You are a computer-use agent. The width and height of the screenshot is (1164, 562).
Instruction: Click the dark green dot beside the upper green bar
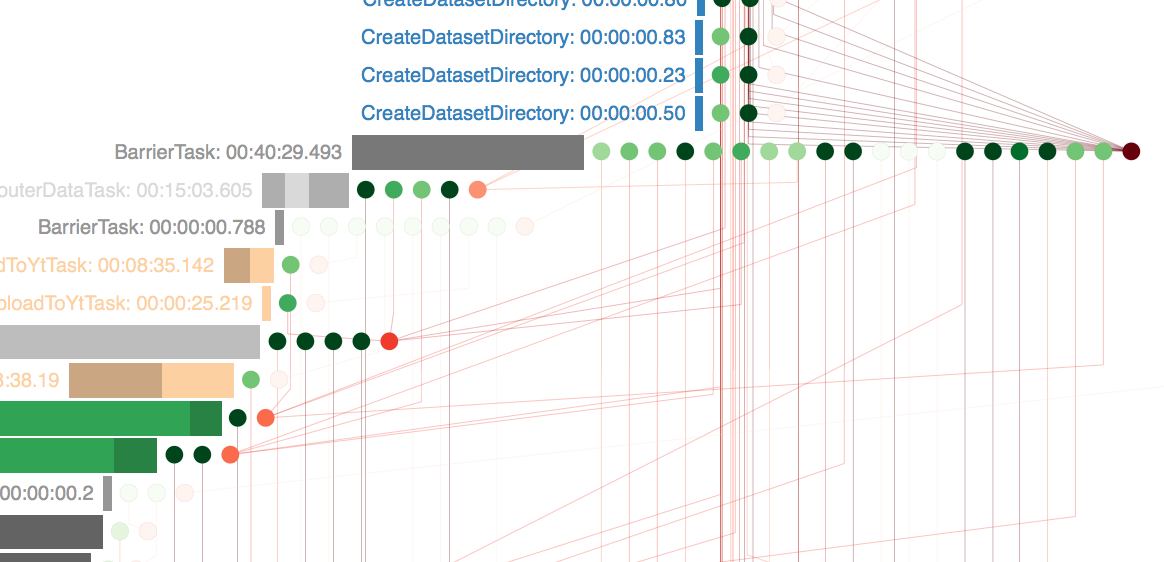tap(238, 418)
